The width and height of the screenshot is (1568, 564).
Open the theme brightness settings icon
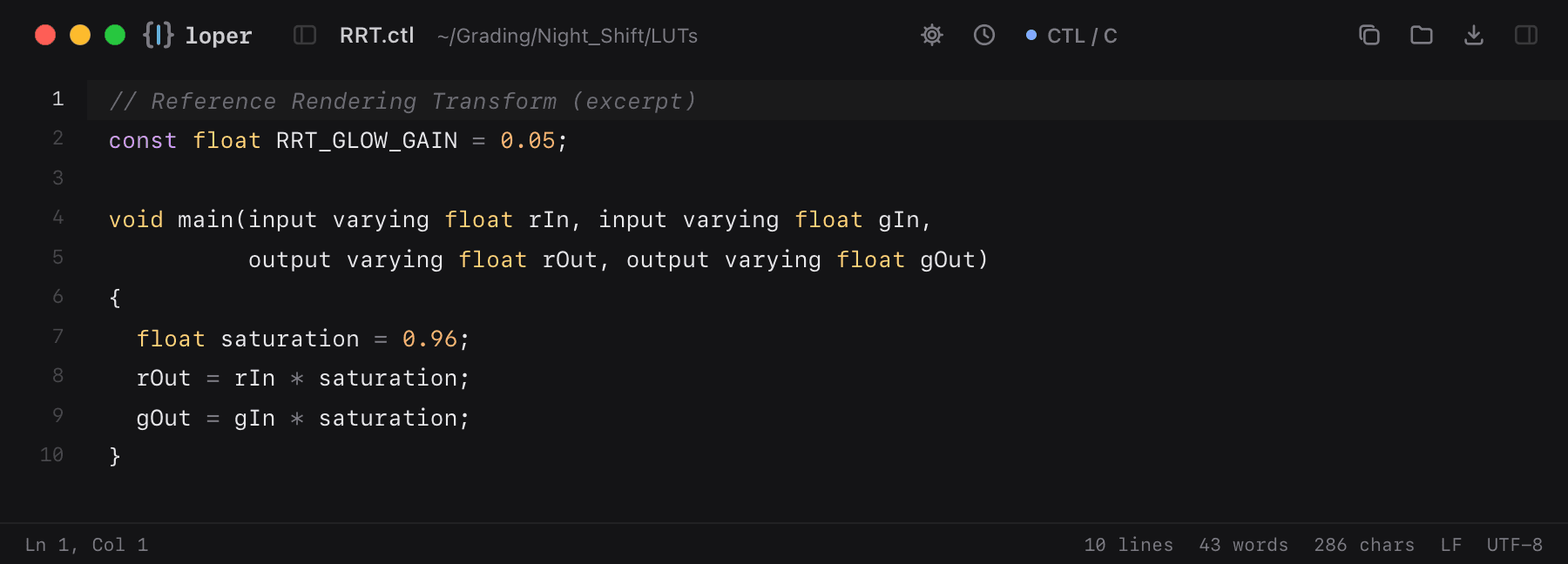coord(932,35)
